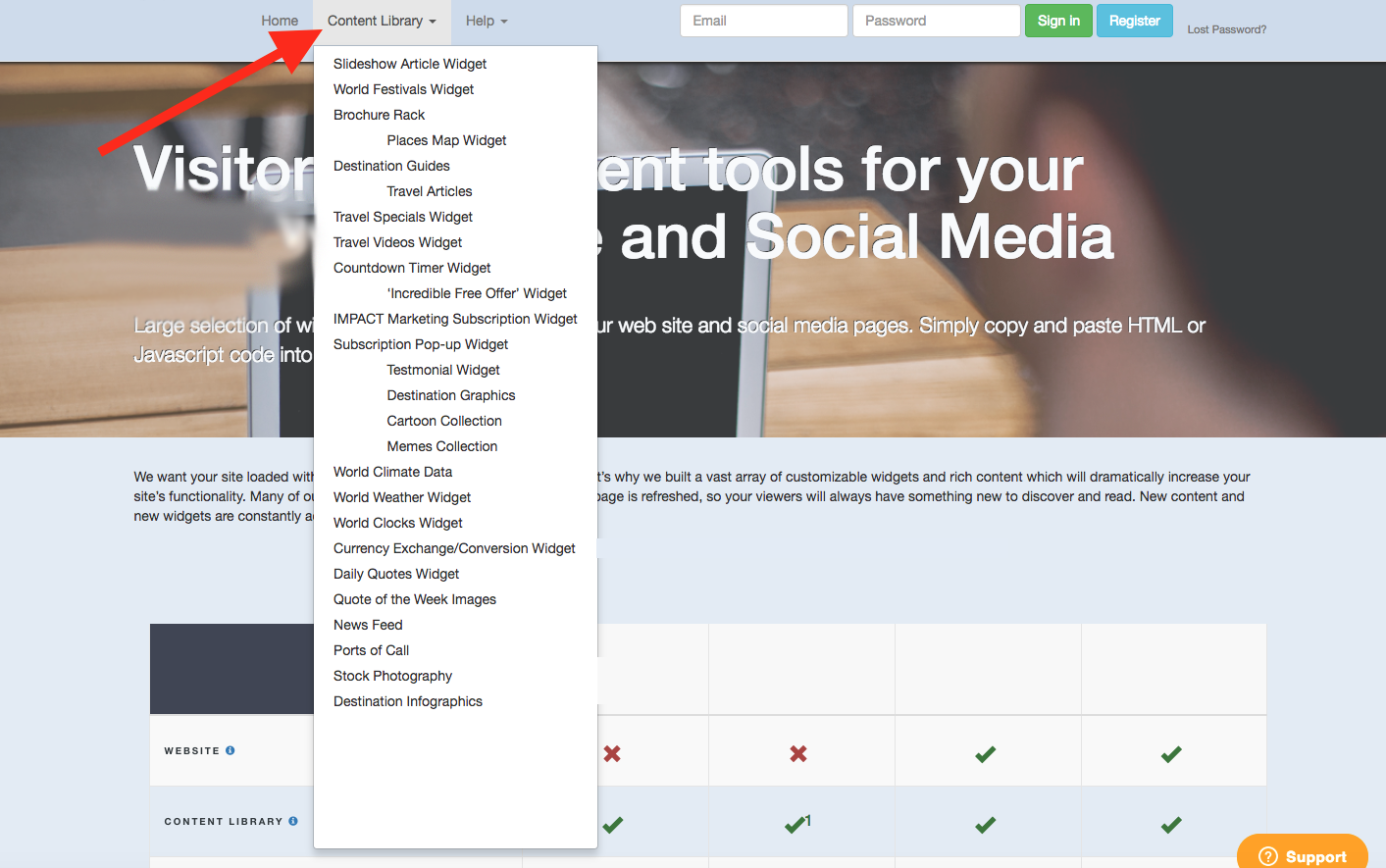This screenshot has width=1386, height=868.
Task: Select World Climate Data
Action: click(x=392, y=472)
